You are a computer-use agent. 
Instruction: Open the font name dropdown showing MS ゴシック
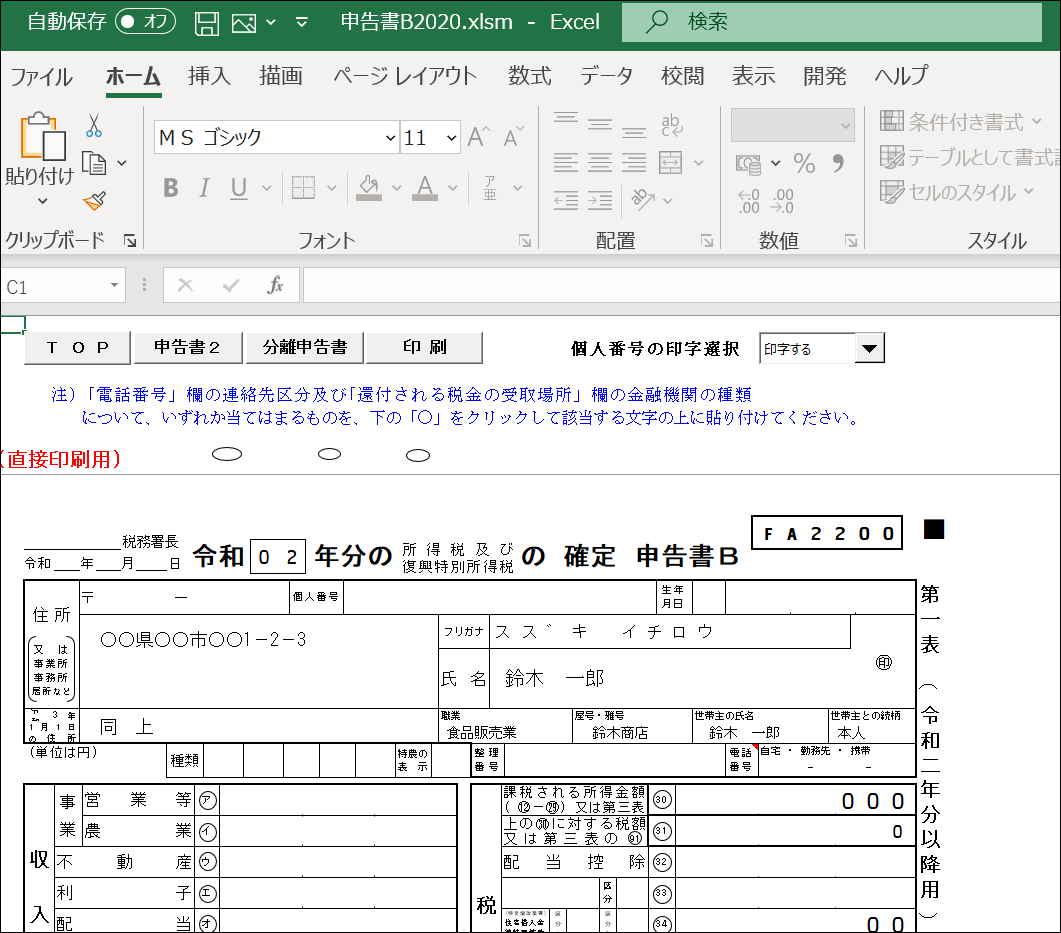pyautogui.click(x=390, y=137)
